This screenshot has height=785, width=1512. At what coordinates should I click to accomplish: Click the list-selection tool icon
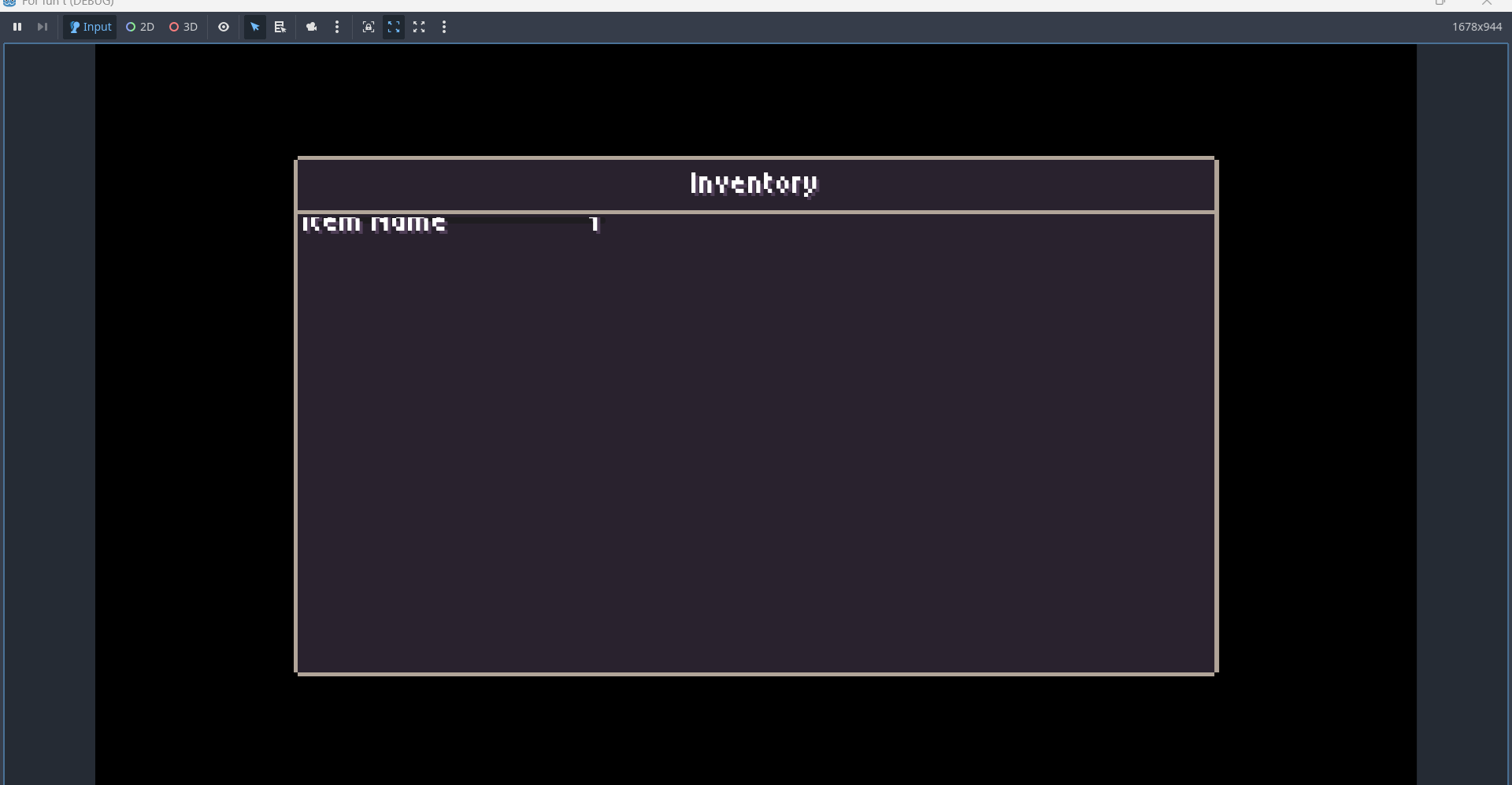(280, 27)
